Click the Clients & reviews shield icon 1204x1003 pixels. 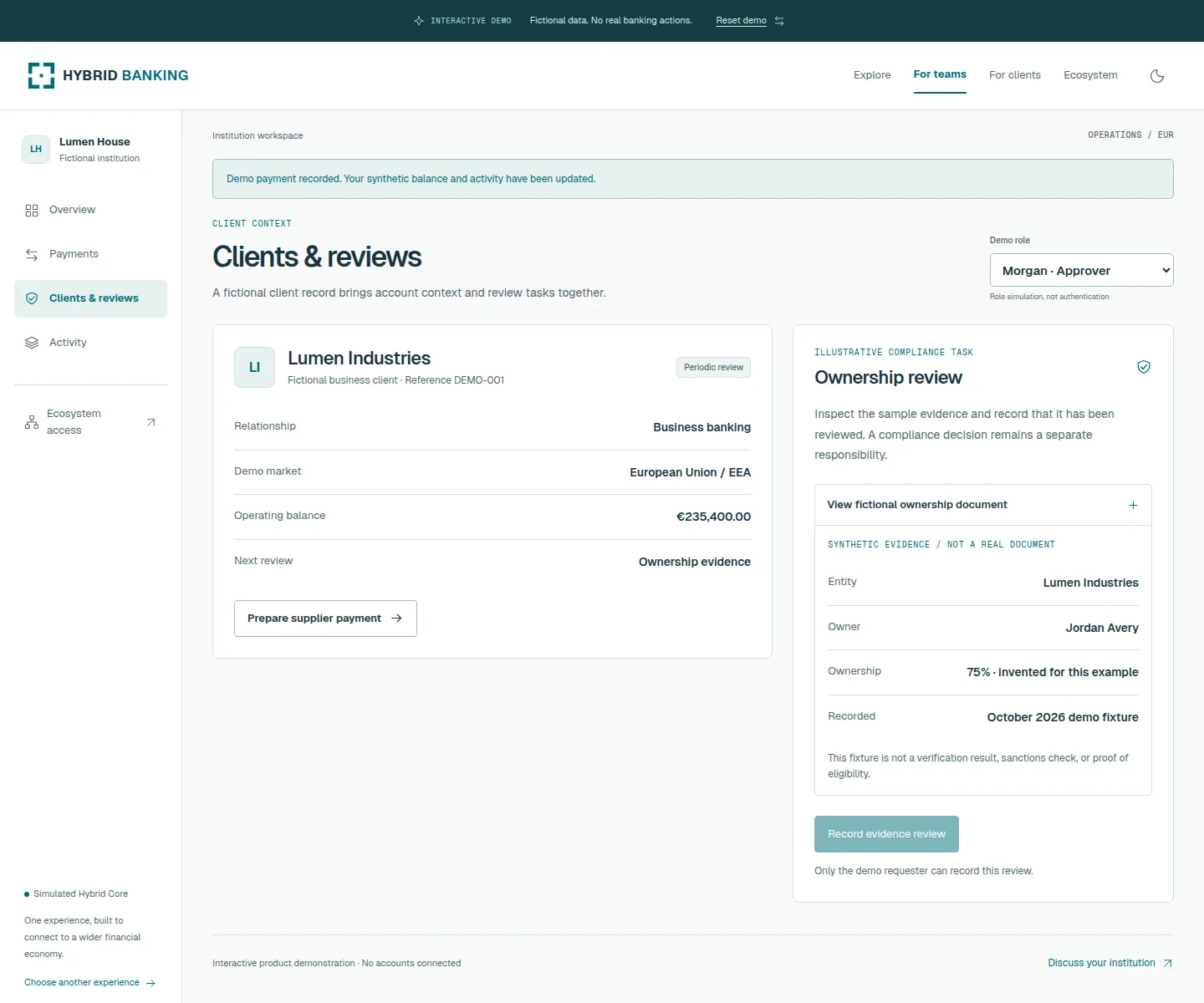pyautogui.click(x=32, y=298)
